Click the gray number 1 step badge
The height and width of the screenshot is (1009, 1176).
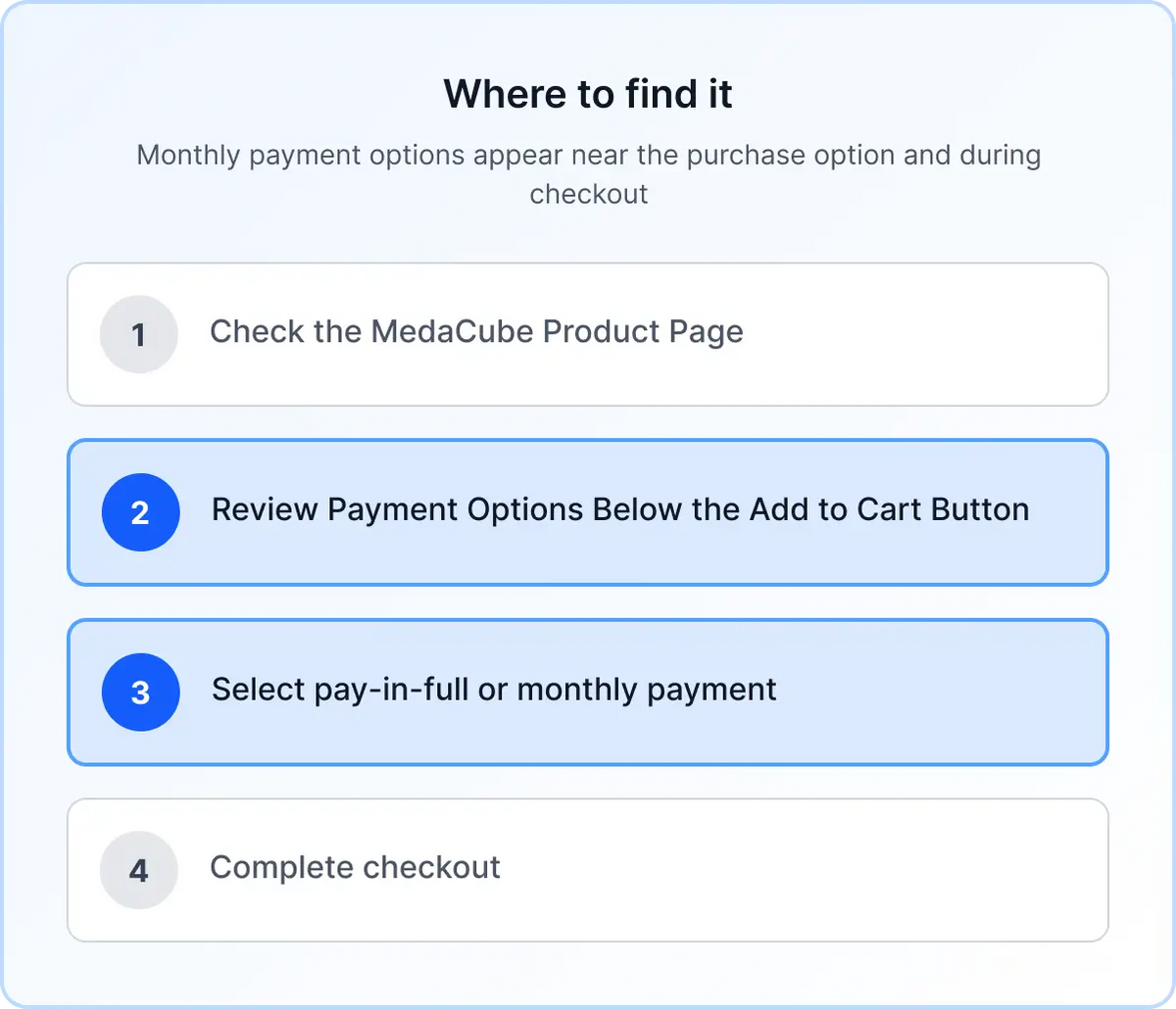click(139, 334)
